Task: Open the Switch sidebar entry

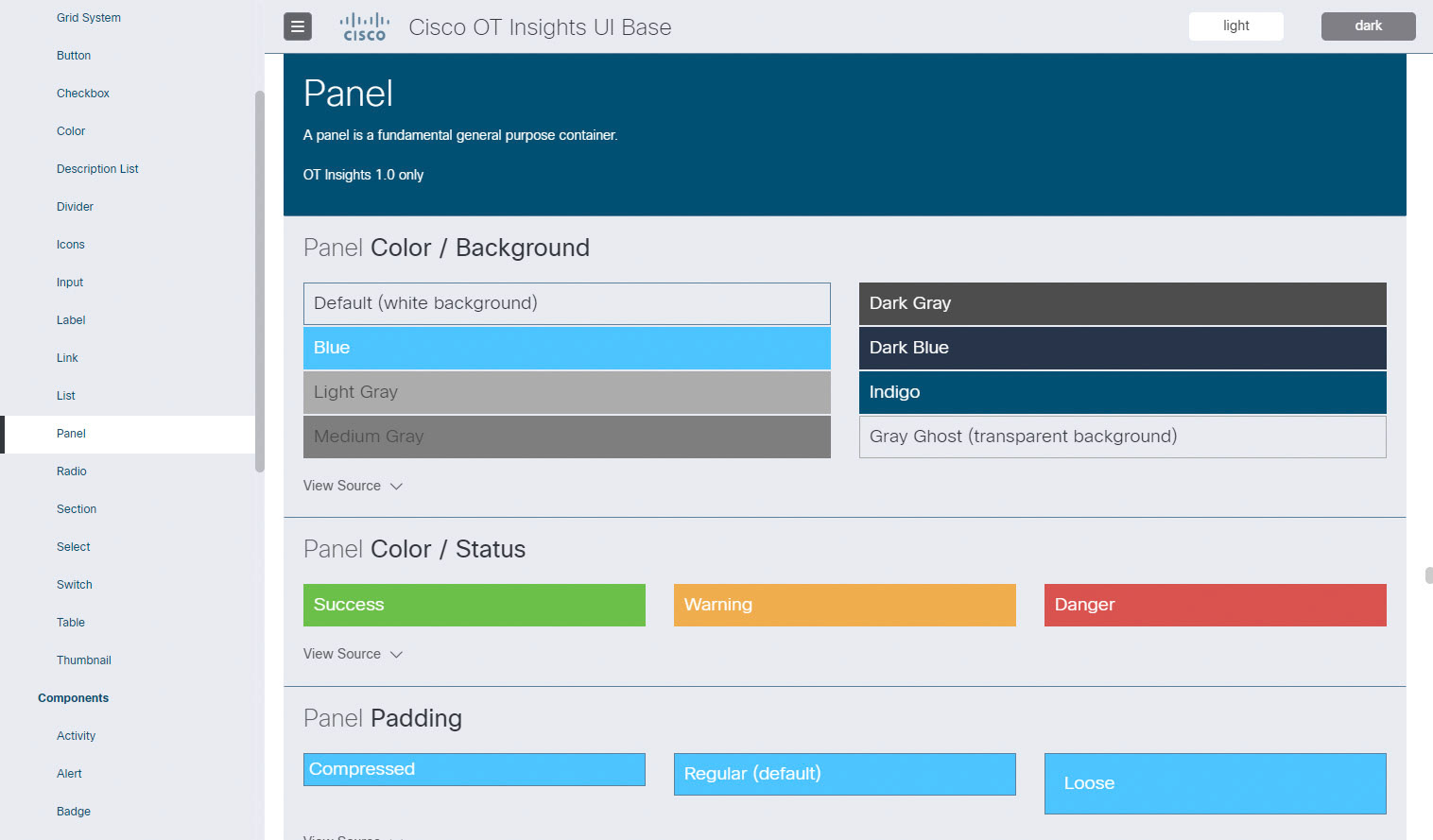Action: coord(75,585)
